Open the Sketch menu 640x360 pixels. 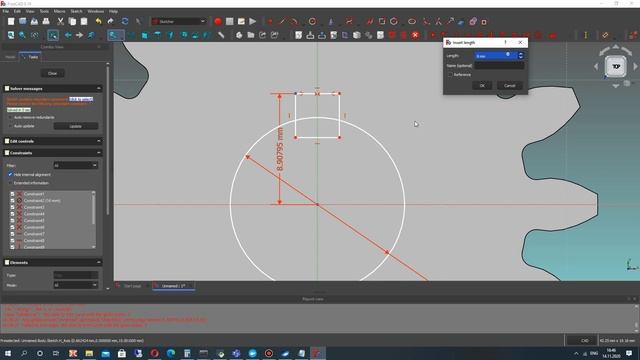click(x=76, y=11)
